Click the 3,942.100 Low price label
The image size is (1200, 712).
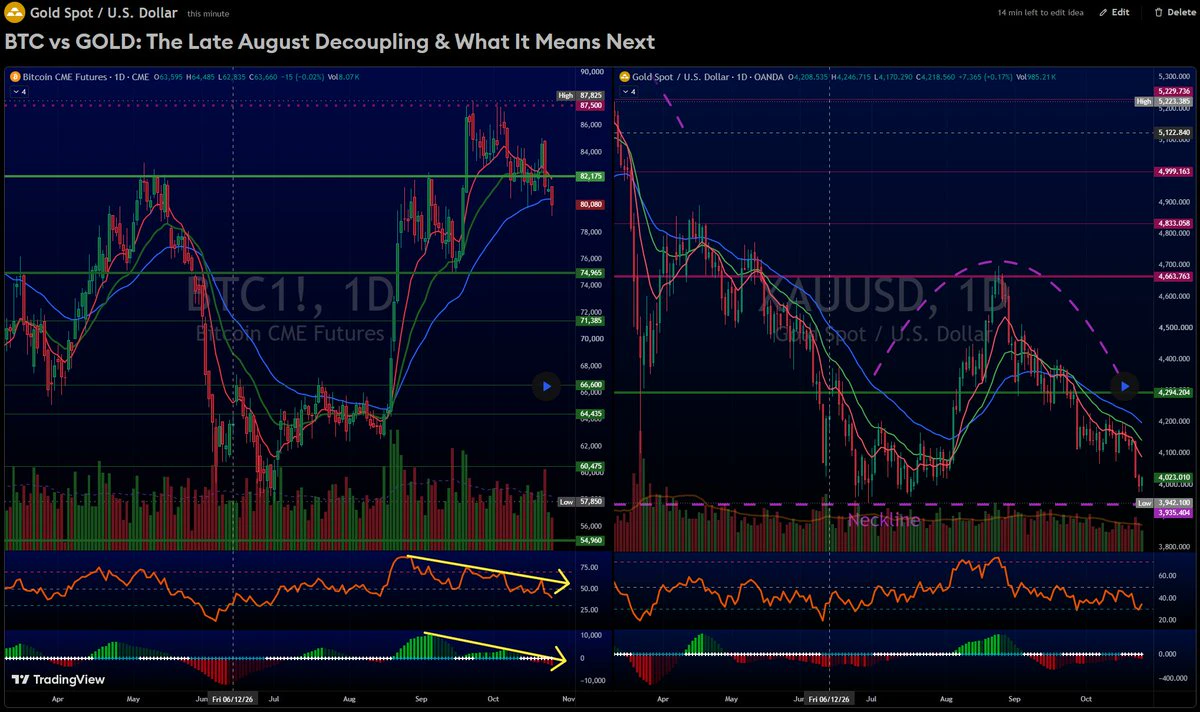[1164, 503]
